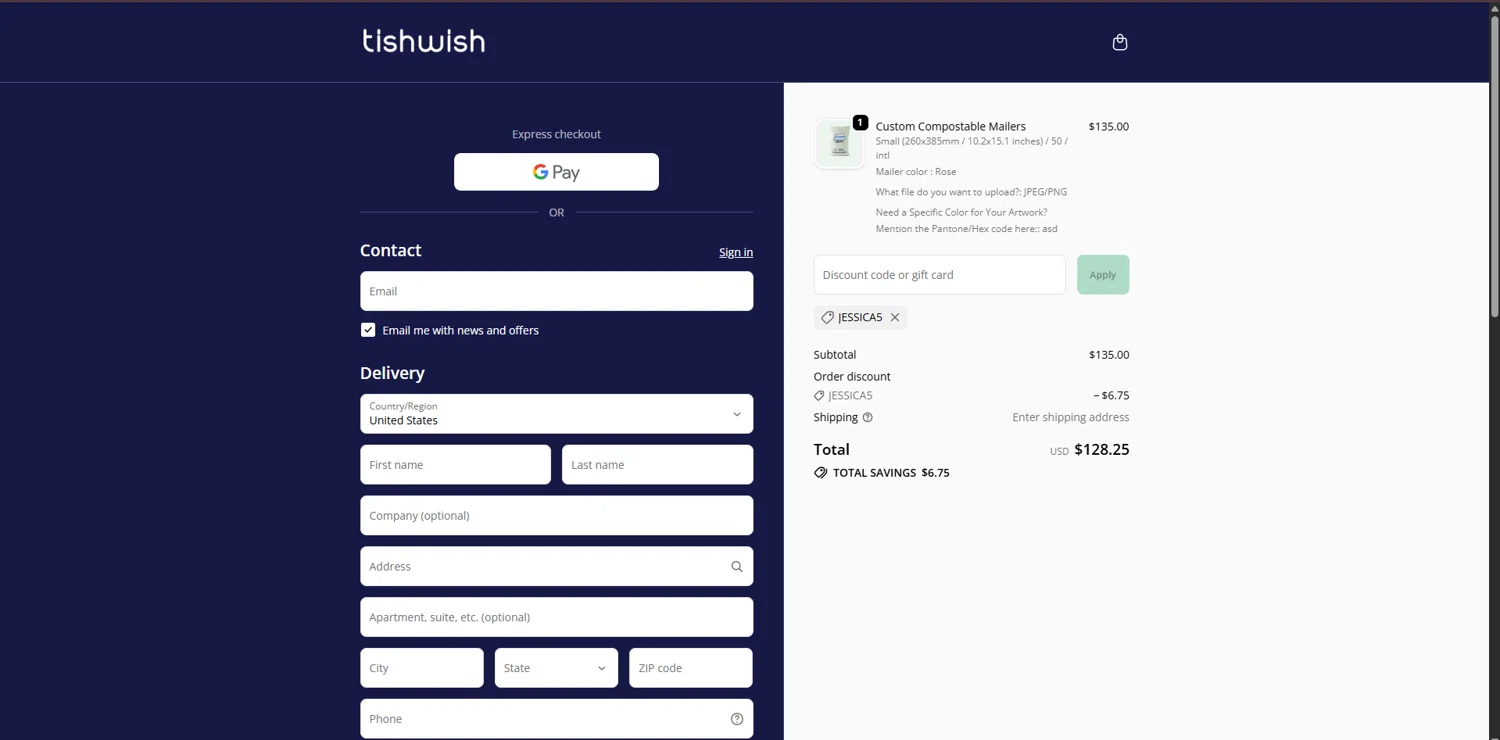Click the Custom Compostable Mailers thumbnail

pyautogui.click(x=839, y=143)
